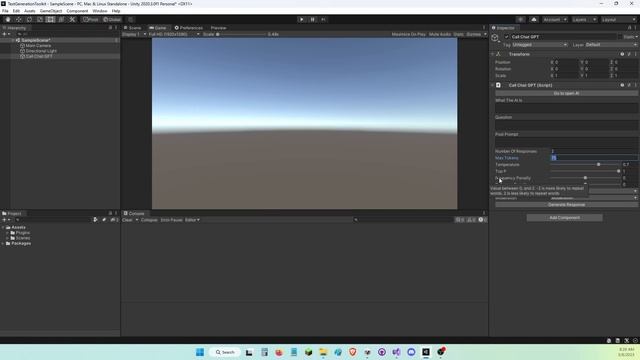Open the Full HD resolution dropdown
Screen dimensions: 640x360
[x=174, y=34]
